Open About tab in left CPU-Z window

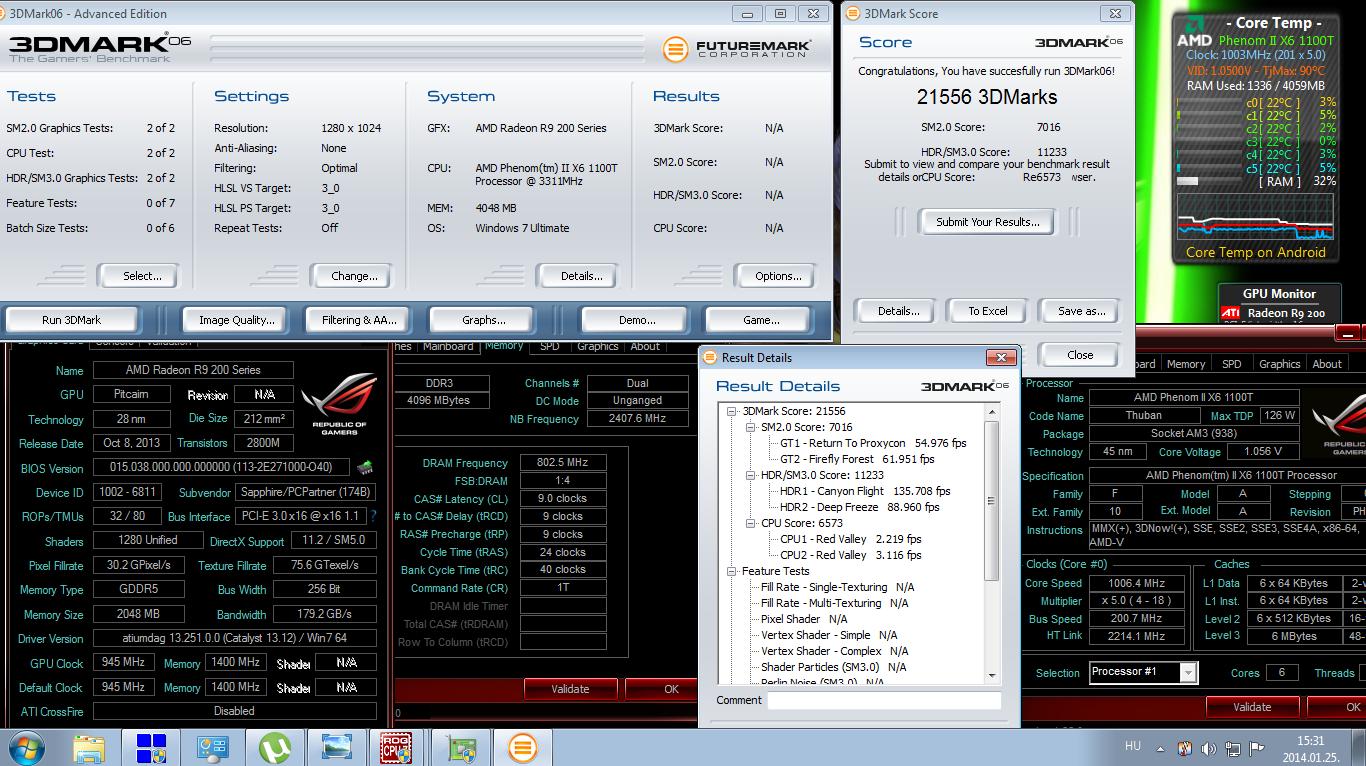(x=645, y=346)
